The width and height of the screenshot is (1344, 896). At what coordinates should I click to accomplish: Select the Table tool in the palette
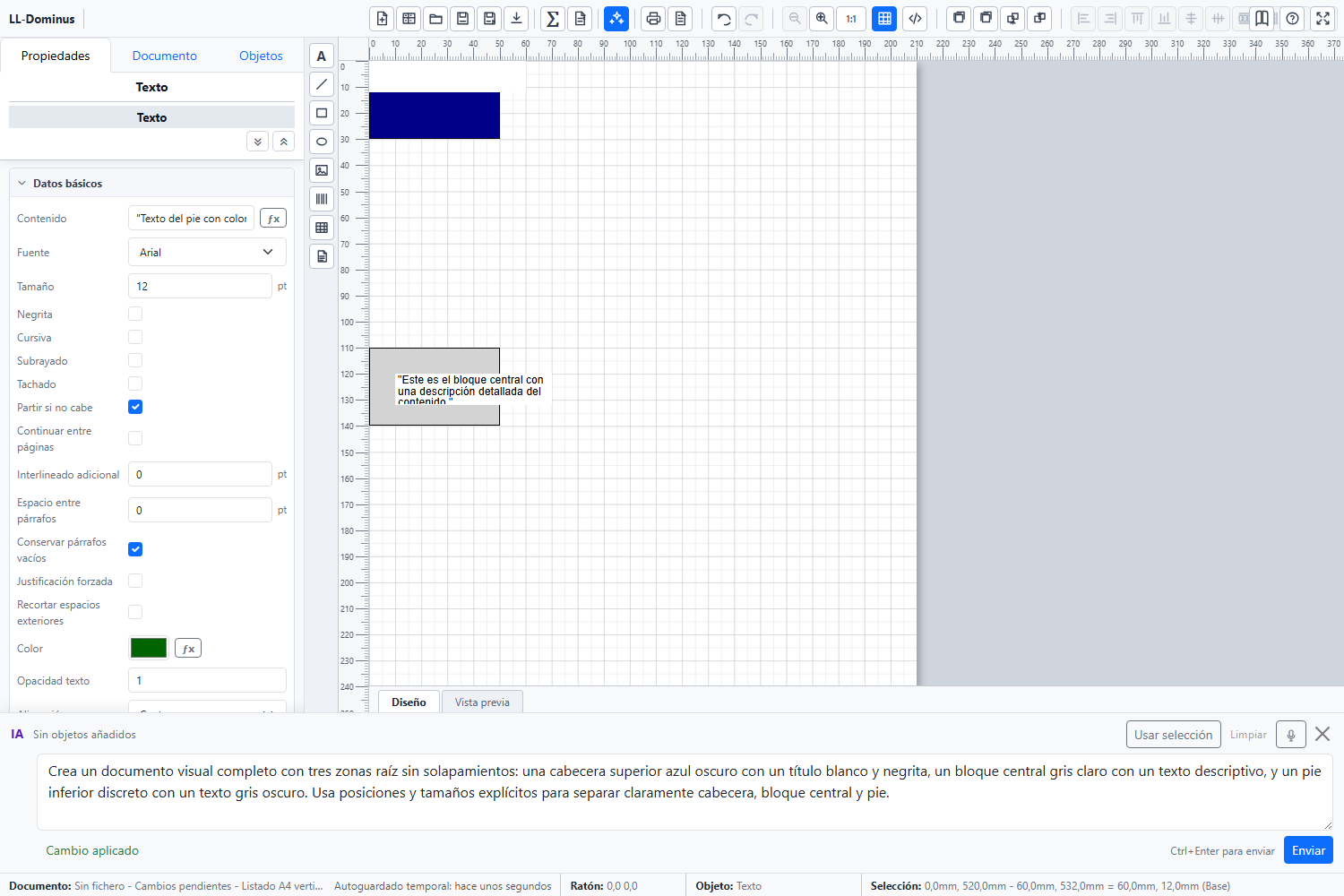[x=322, y=228]
